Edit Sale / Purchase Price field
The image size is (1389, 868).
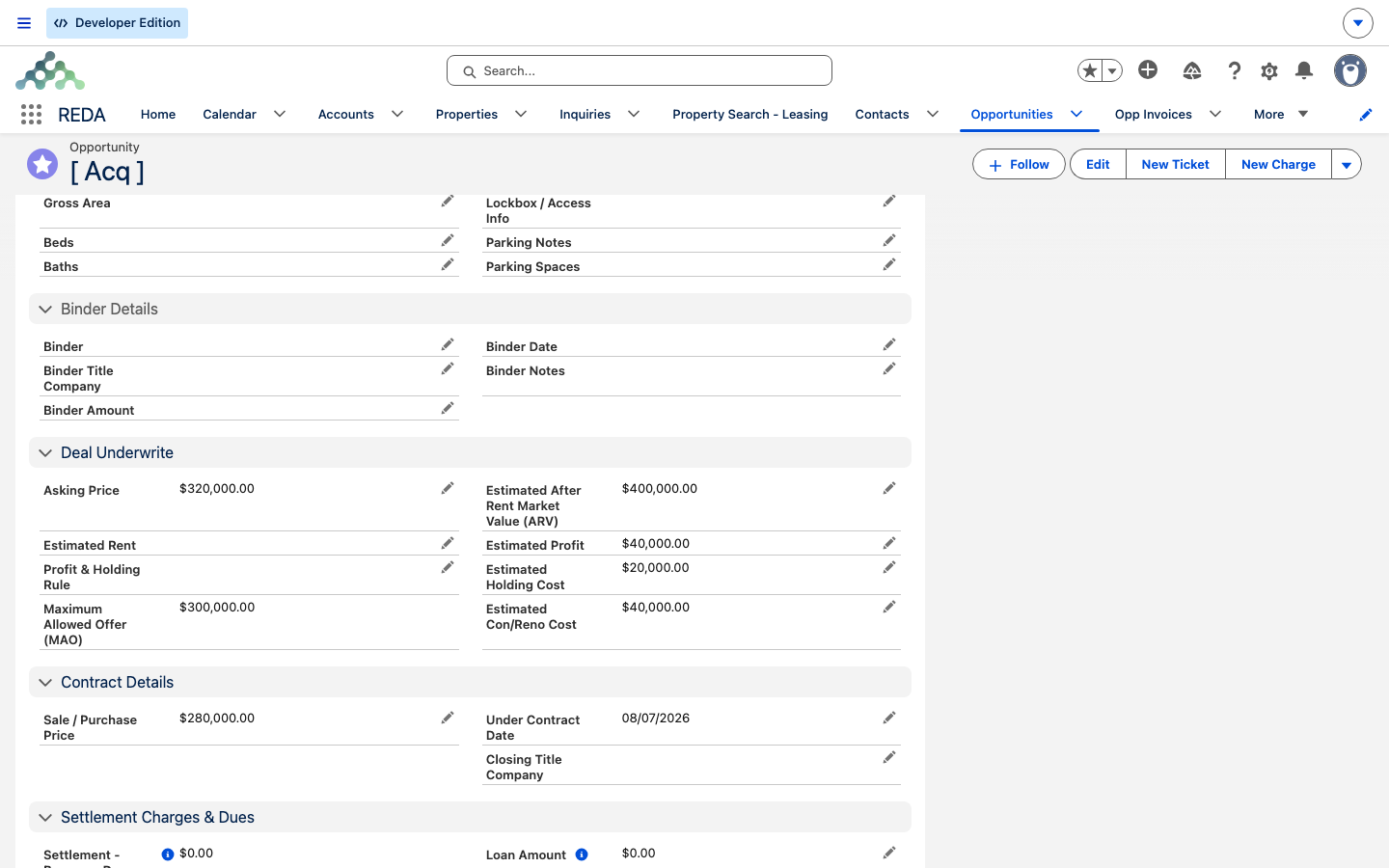(x=448, y=718)
